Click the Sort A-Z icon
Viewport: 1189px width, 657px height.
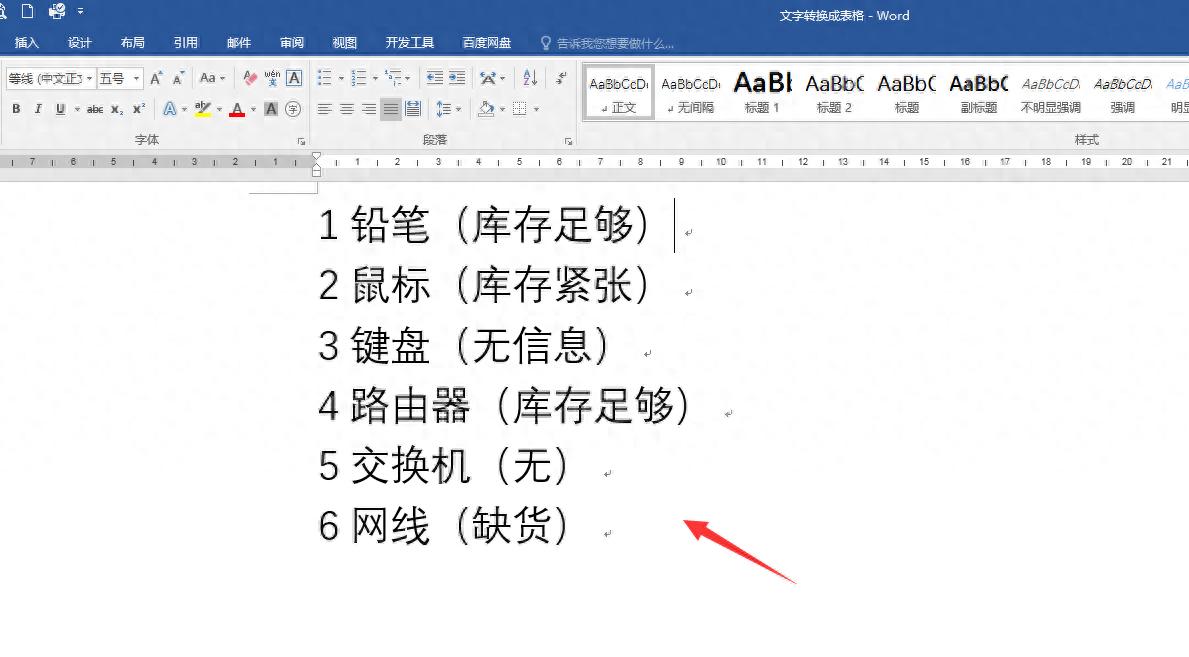(x=530, y=77)
